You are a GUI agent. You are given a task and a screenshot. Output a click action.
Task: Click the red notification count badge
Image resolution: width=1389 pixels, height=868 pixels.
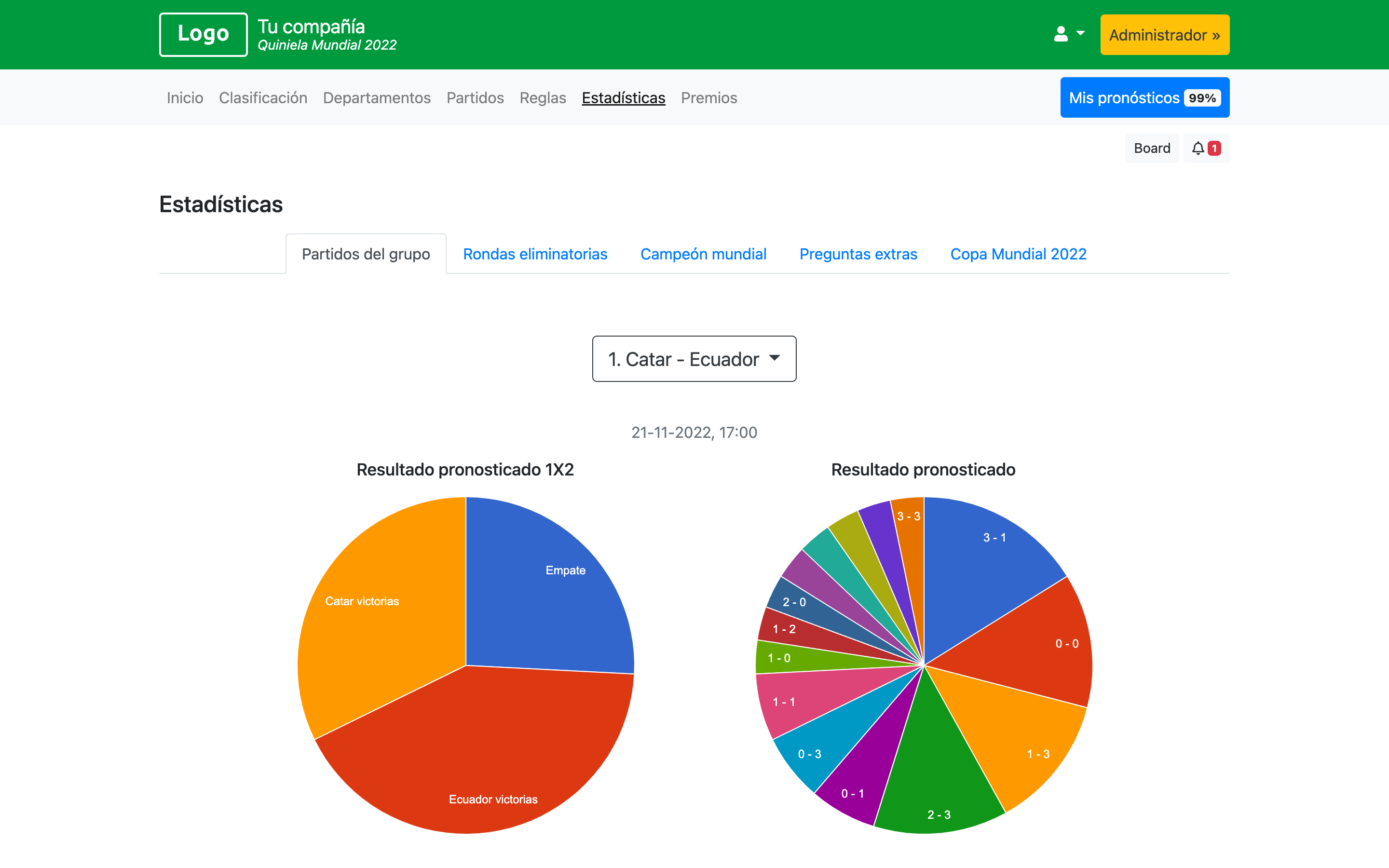1214,148
